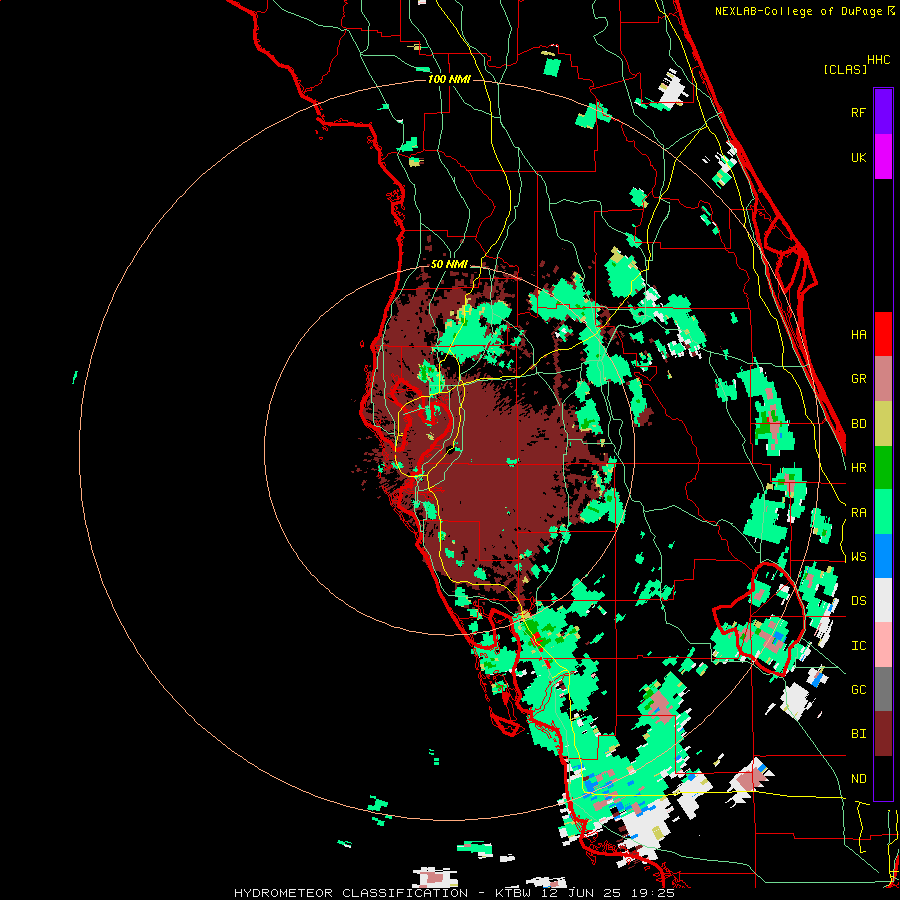Click the 'WS' legend label
This screenshot has height=900, width=900.
(x=858, y=557)
